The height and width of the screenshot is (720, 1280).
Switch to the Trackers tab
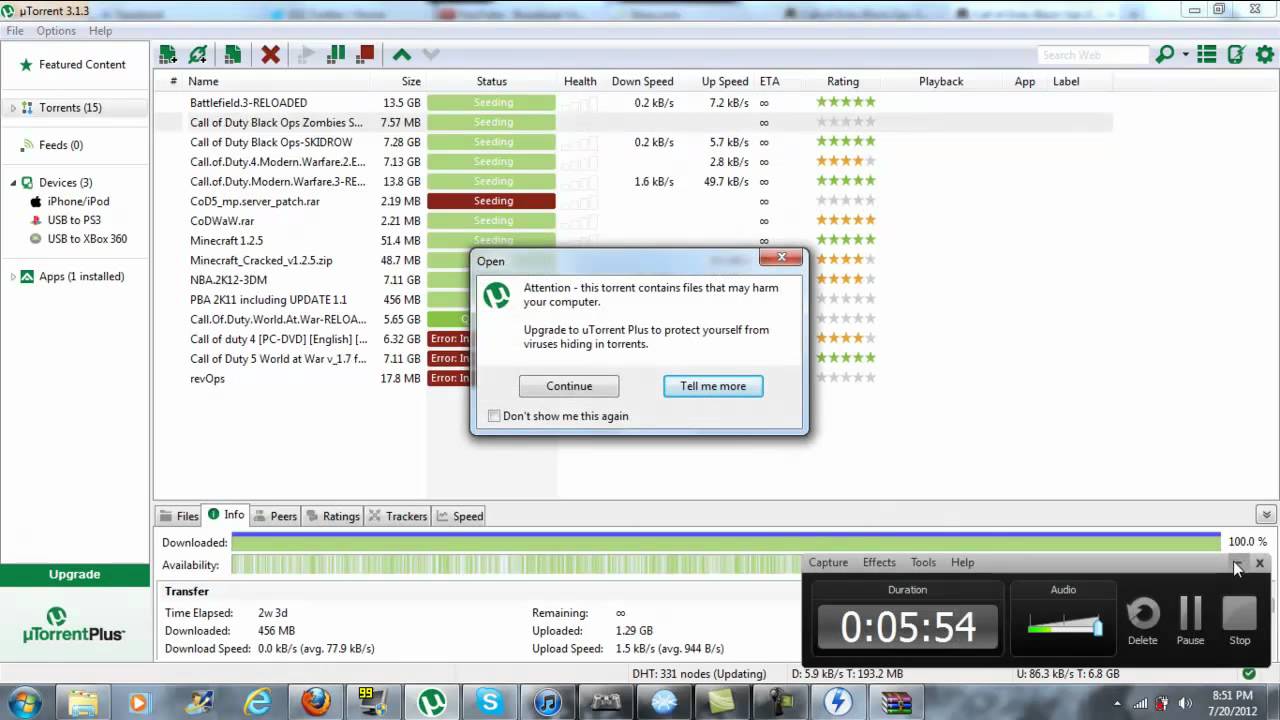click(x=398, y=516)
